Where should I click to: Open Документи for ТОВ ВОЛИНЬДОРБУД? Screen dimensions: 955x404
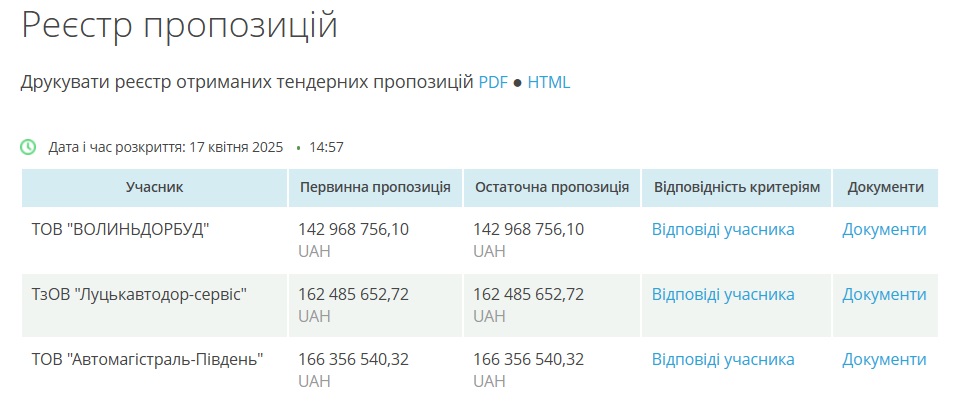[x=884, y=230]
